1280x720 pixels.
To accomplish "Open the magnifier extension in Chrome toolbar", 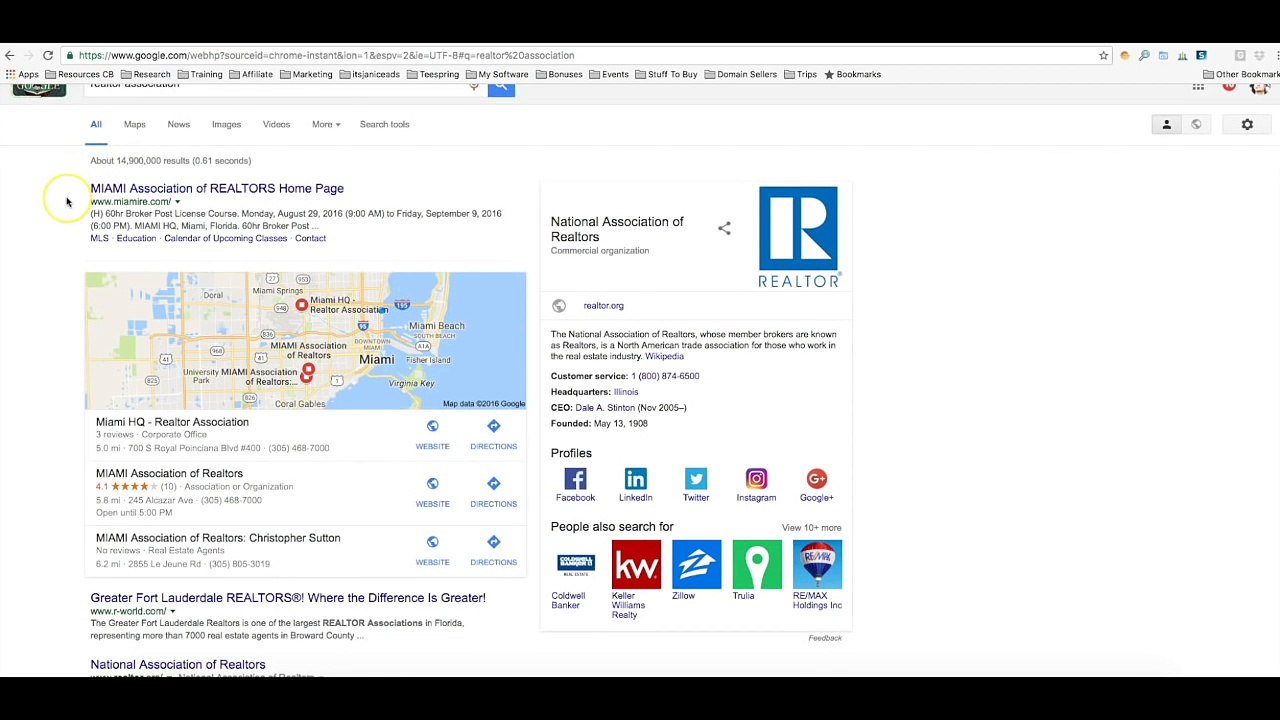I will pyautogui.click(x=1144, y=56).
